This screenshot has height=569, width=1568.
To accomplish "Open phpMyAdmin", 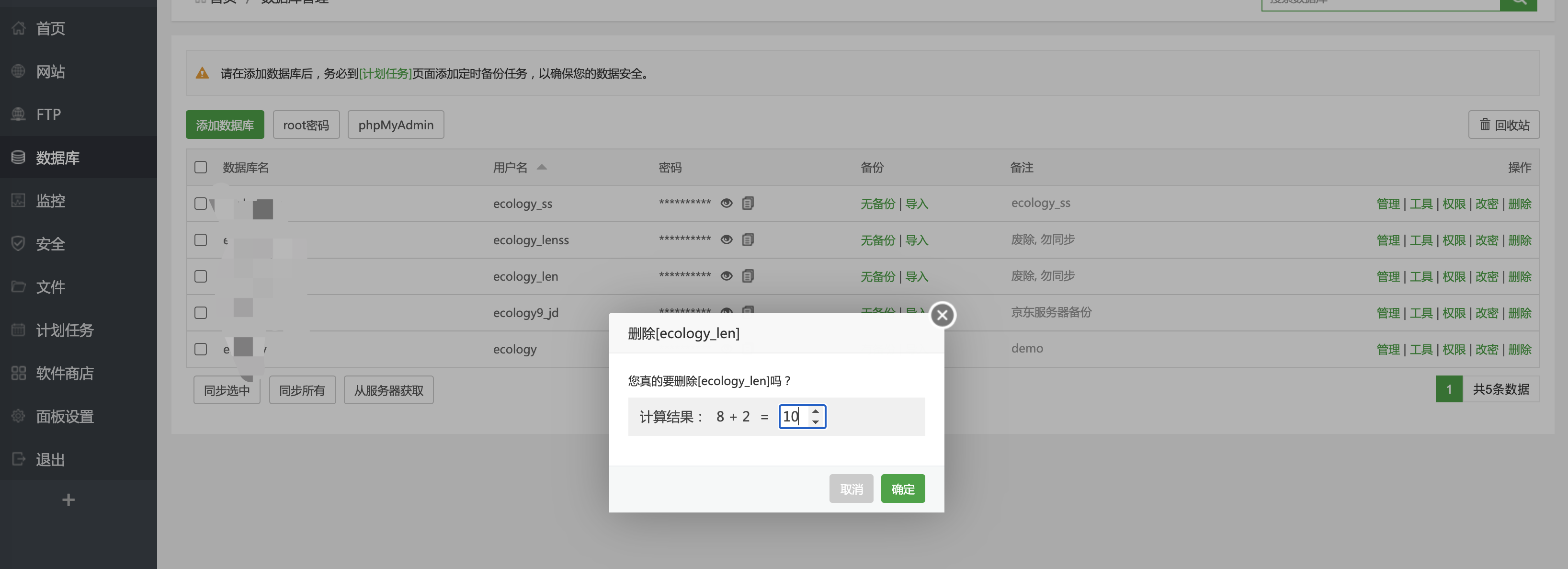I will point(396,124).
